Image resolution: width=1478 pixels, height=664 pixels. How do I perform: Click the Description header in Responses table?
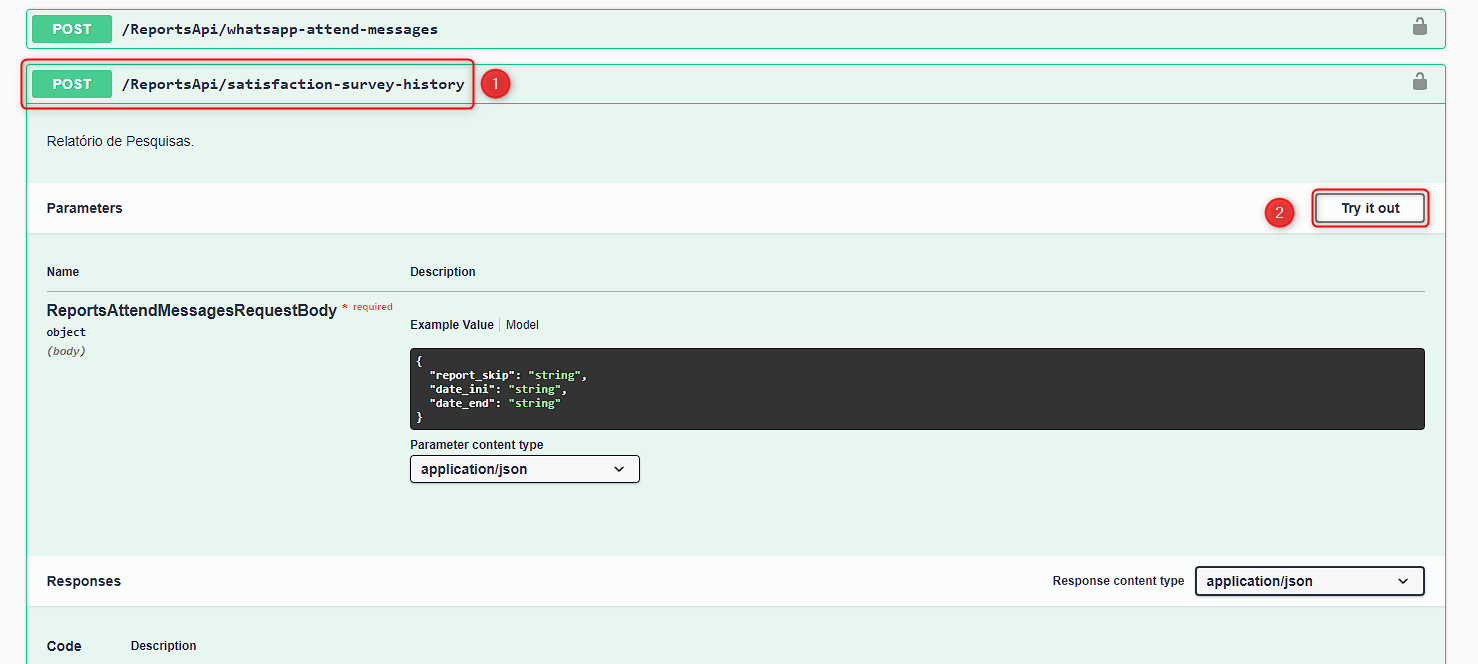164,646
